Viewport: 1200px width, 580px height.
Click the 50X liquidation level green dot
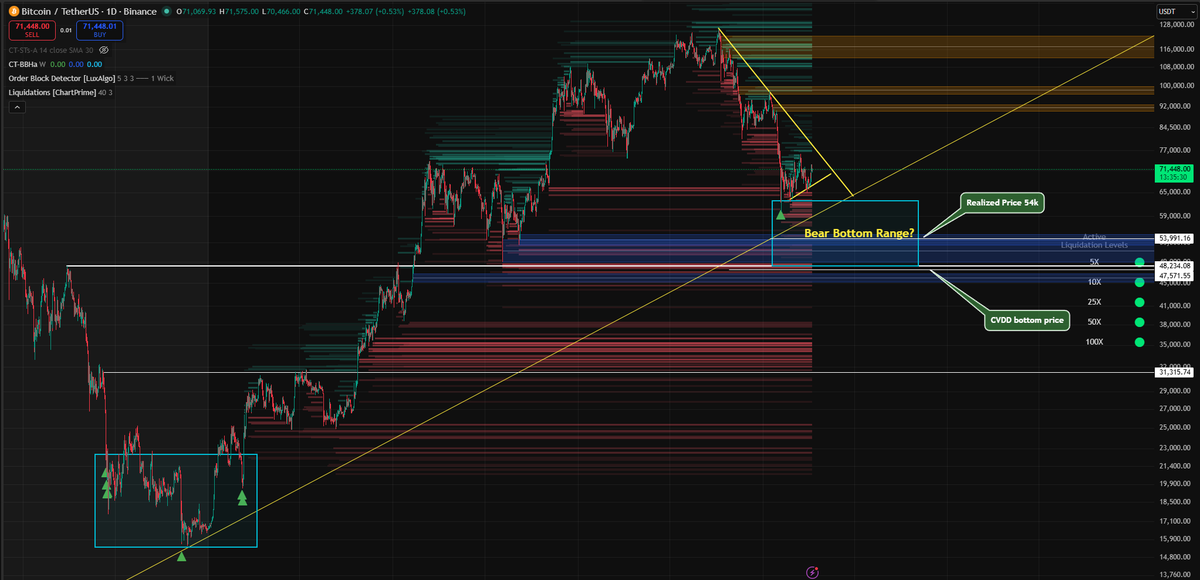click(1139, 322)
